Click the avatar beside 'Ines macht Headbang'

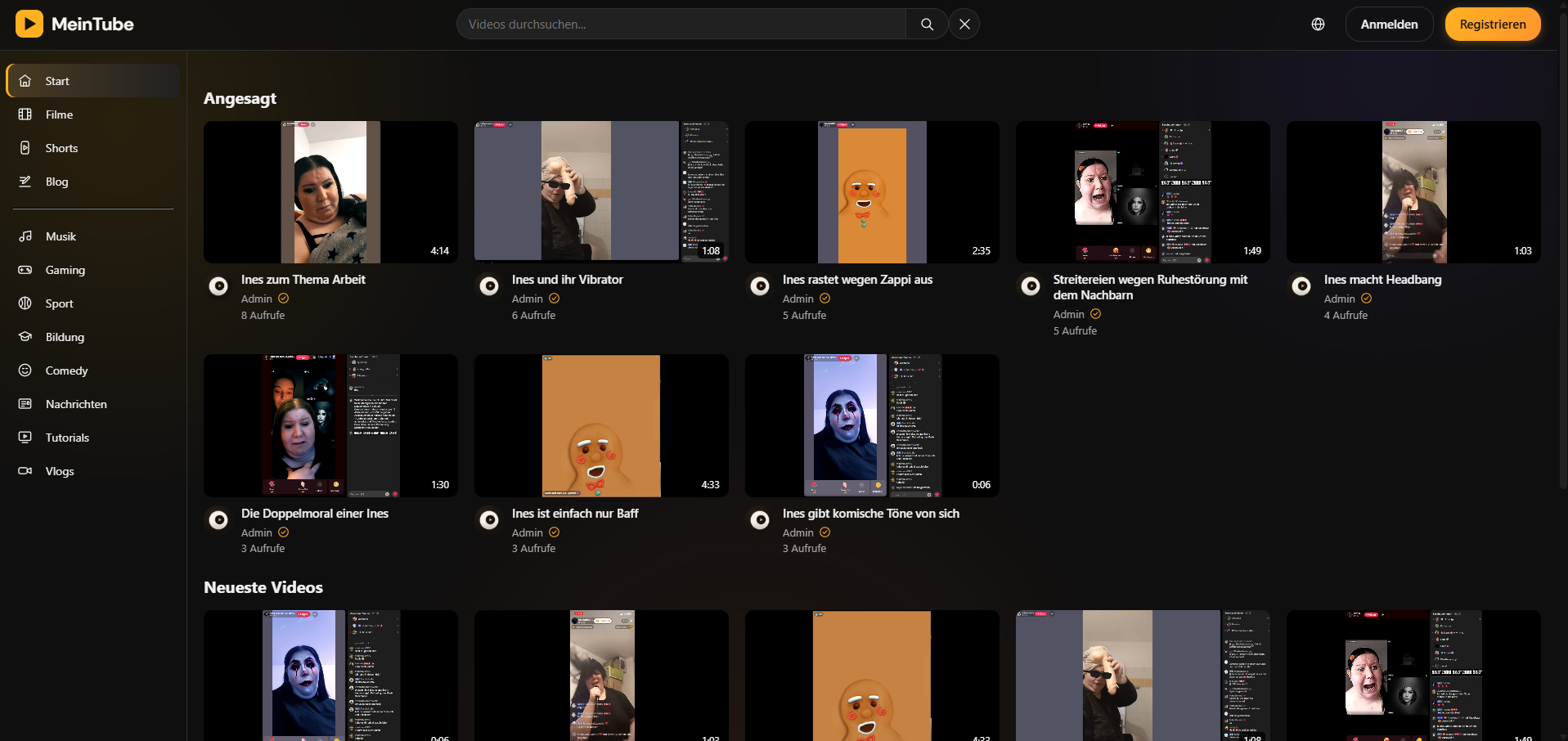(x=1301, y=286)
